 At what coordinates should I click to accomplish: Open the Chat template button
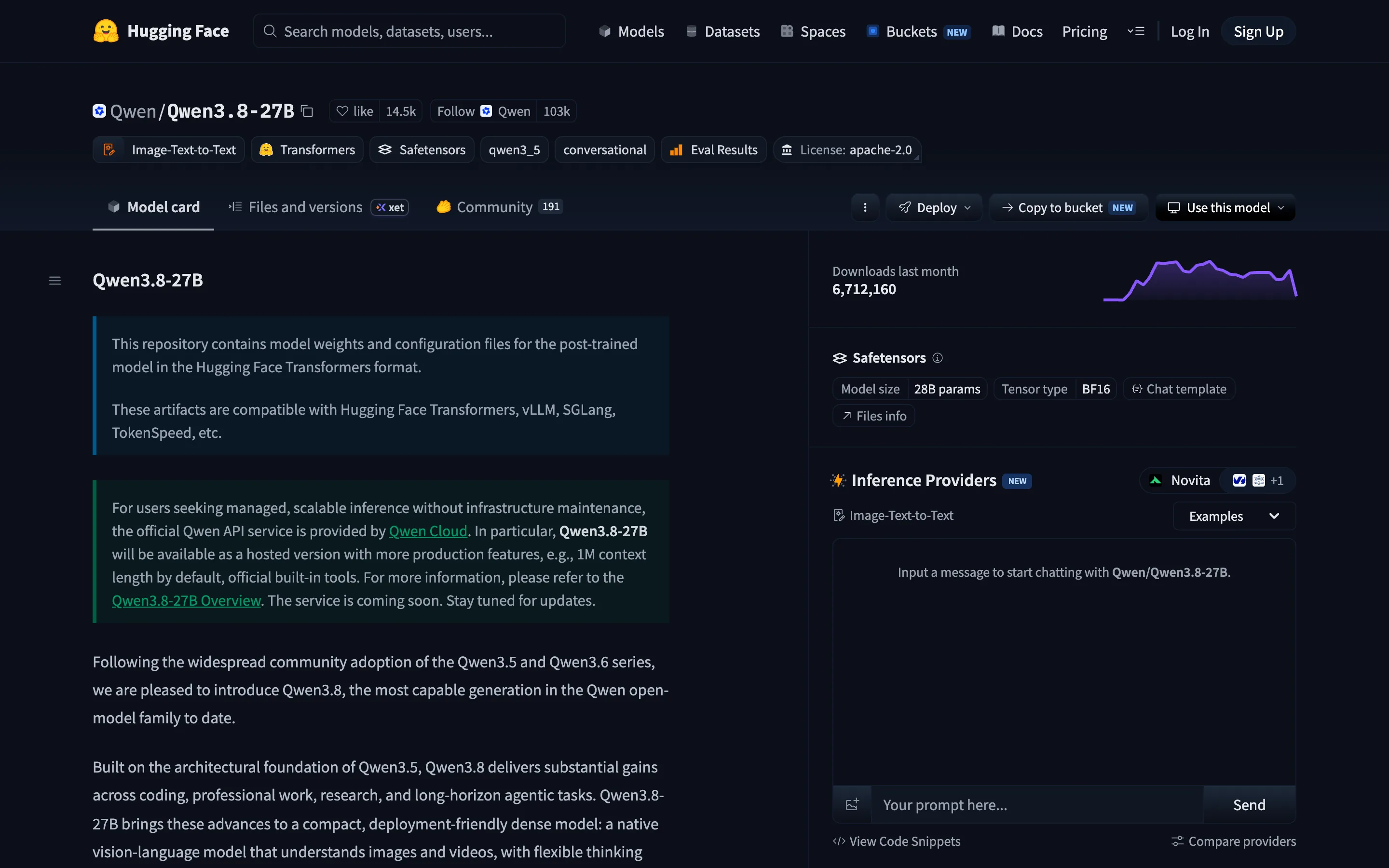[1179, 389]
